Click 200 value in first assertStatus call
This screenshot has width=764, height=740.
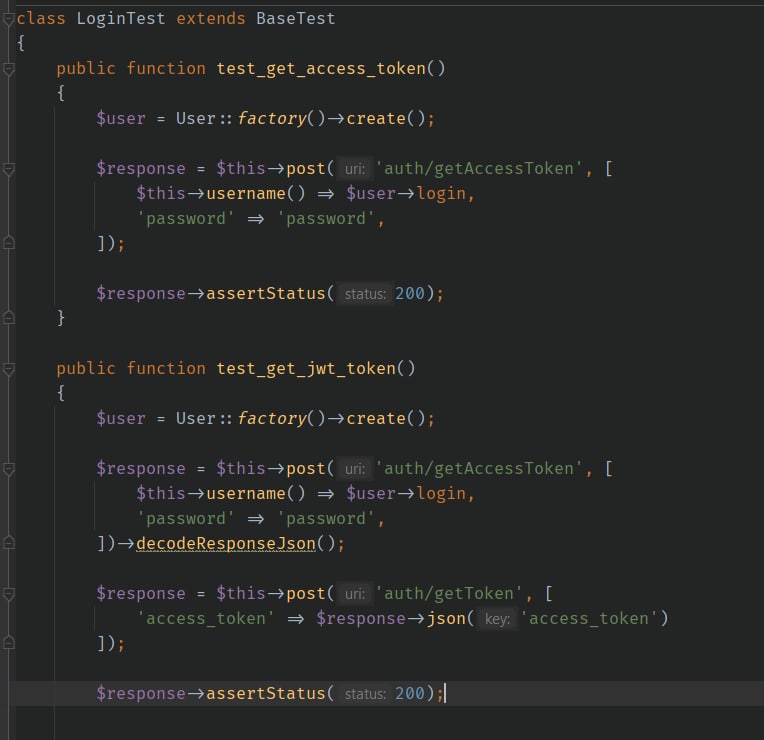[410, 293]
